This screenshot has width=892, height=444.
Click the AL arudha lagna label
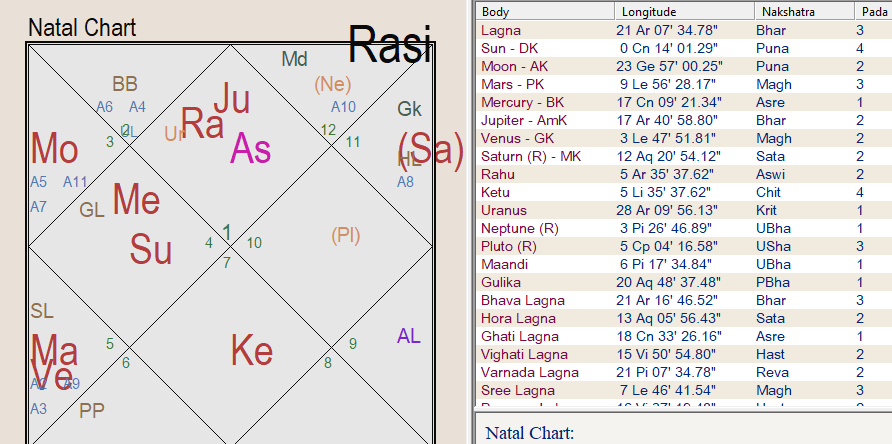[x=408, y=336]
